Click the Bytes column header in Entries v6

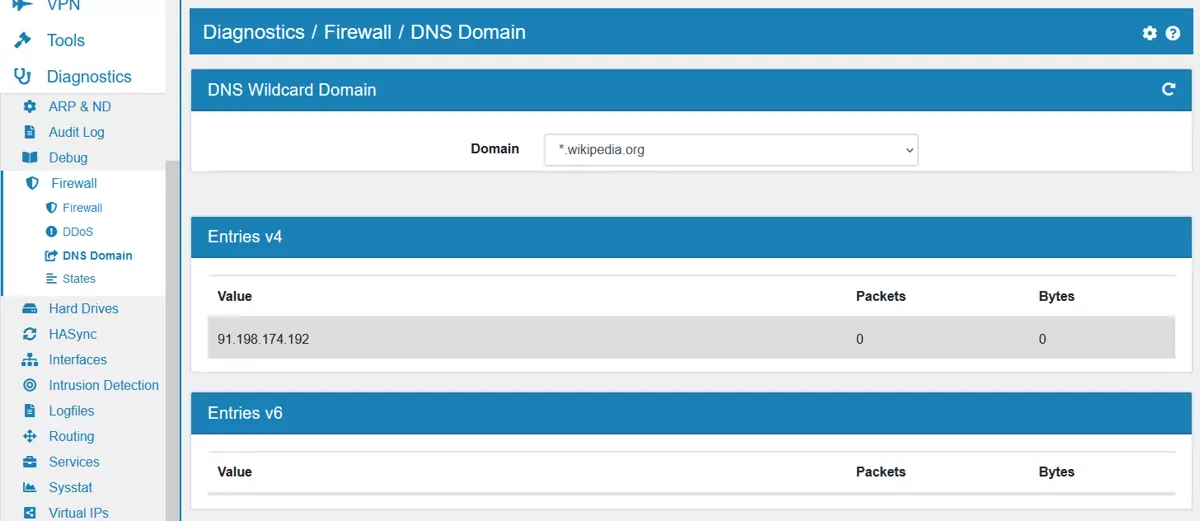point(1057,472)
